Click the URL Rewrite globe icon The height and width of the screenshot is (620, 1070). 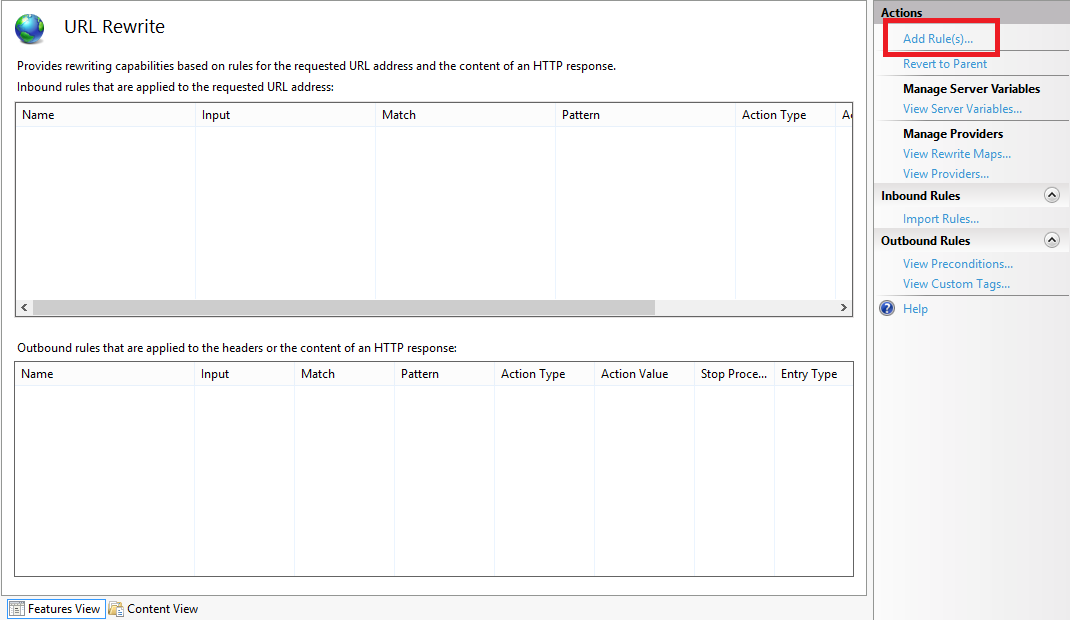click(x=30, y=28)
